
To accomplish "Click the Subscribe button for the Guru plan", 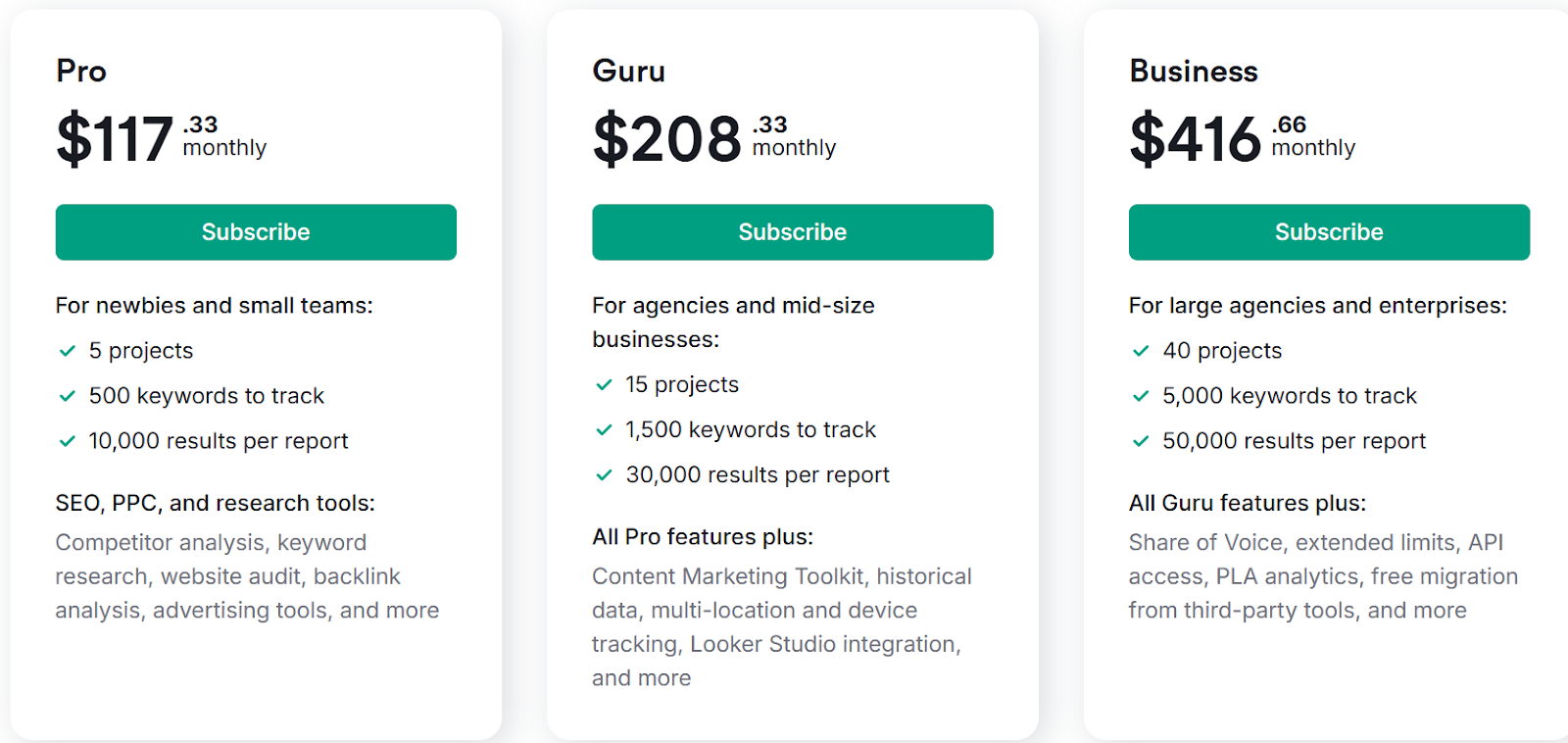I will [792, 232].
